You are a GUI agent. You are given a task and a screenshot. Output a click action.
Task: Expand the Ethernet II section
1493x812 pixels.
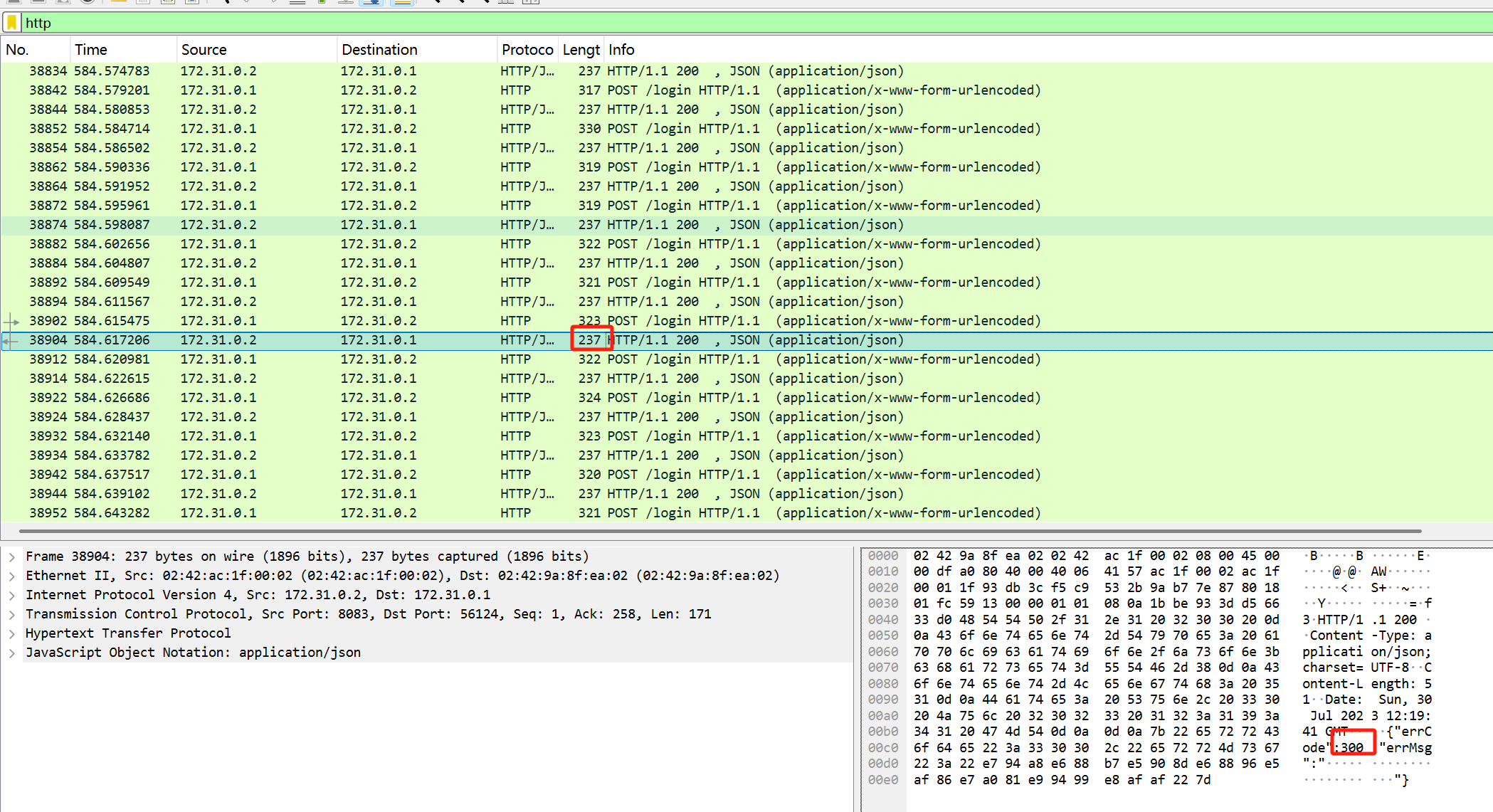point(12,576)
